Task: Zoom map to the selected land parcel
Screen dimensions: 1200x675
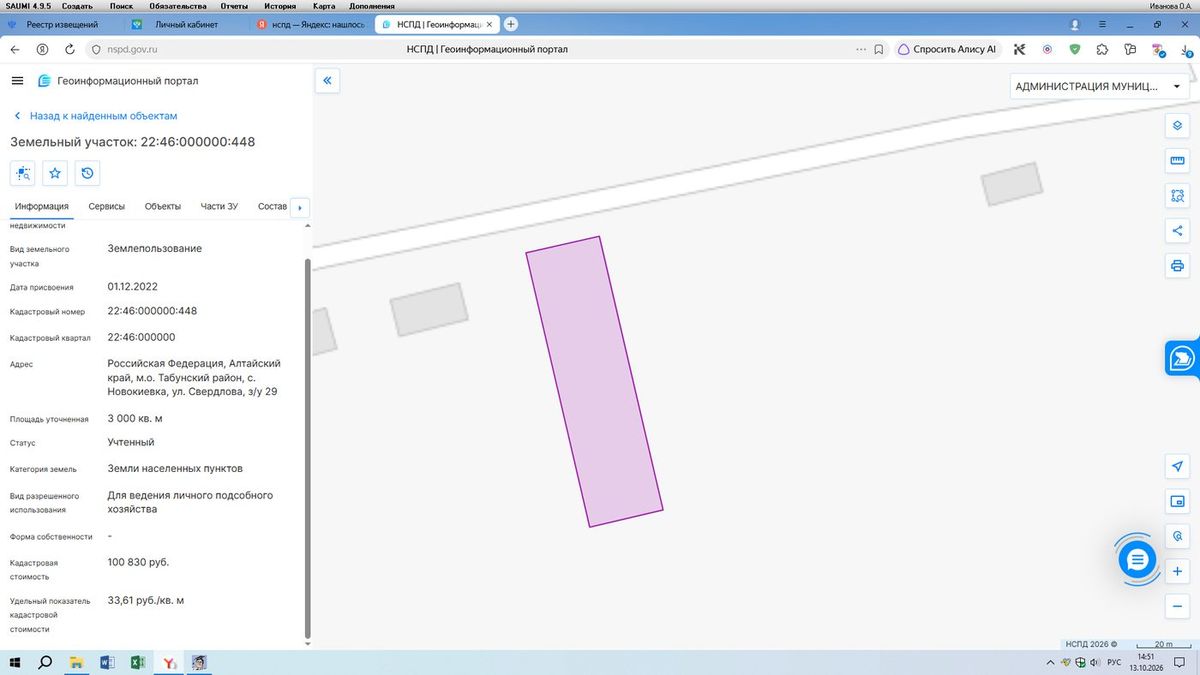Action: (23, 173)
